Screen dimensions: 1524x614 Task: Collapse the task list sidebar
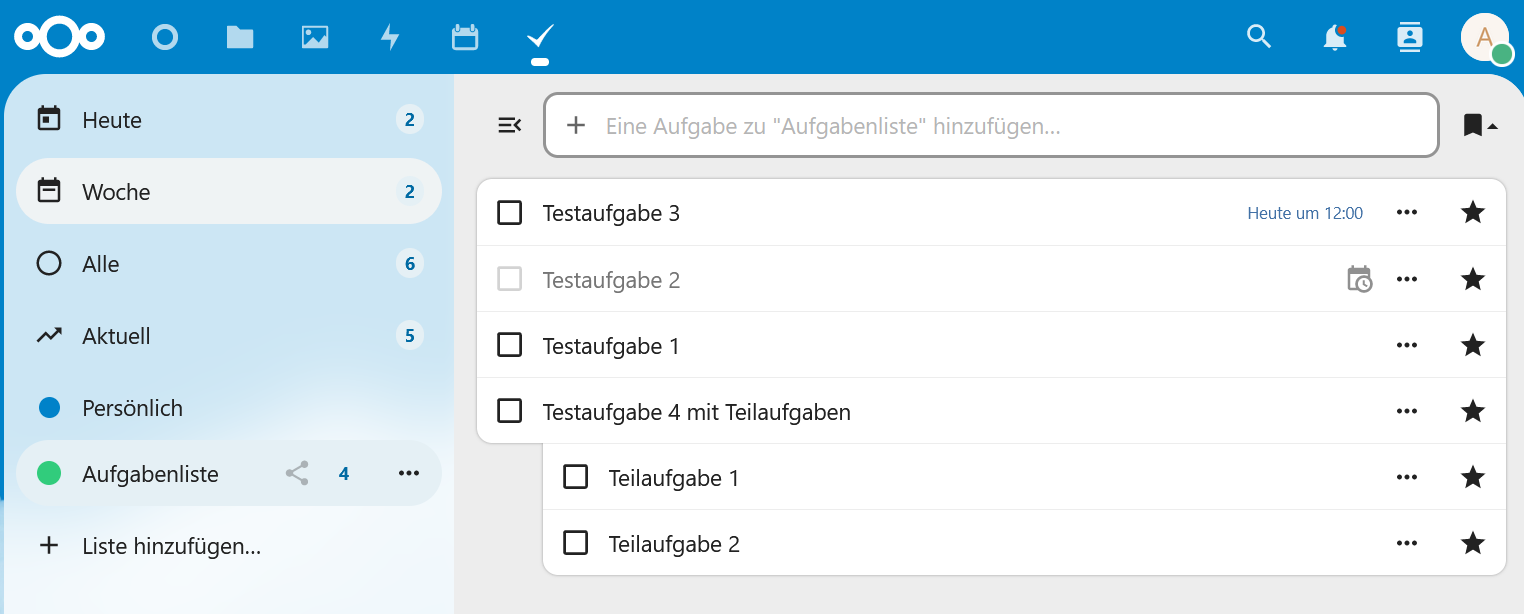510,124
